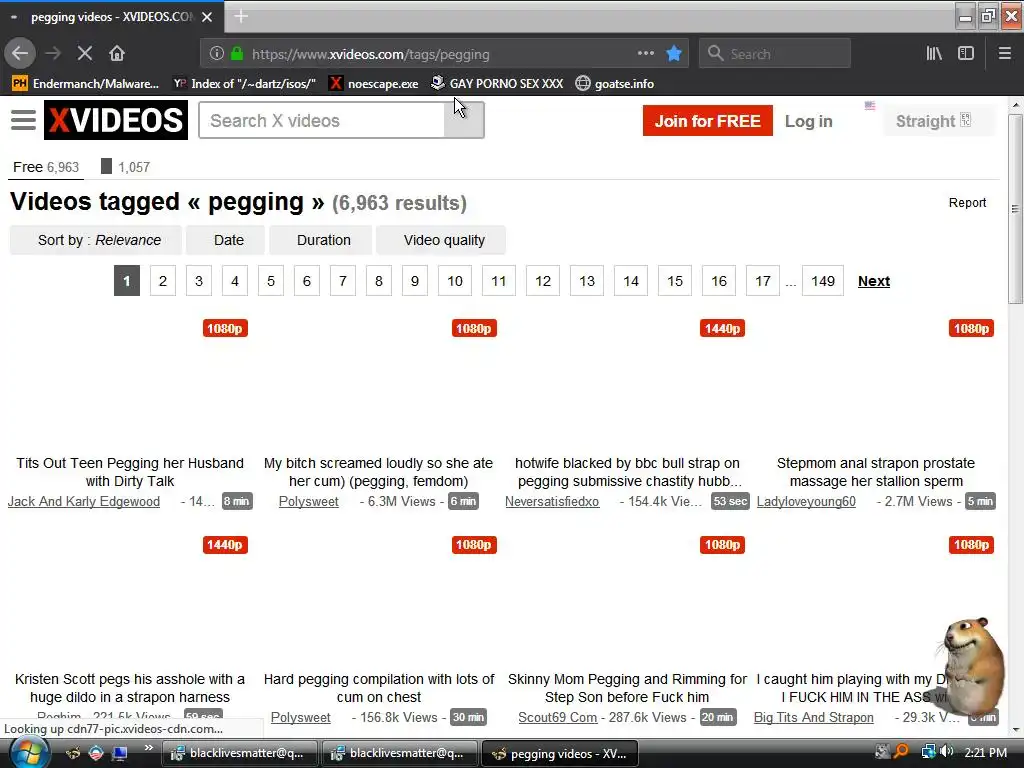Close the pegging videos tab
Viewport: 1024px width, 768px height.
(x=207, y=17)
